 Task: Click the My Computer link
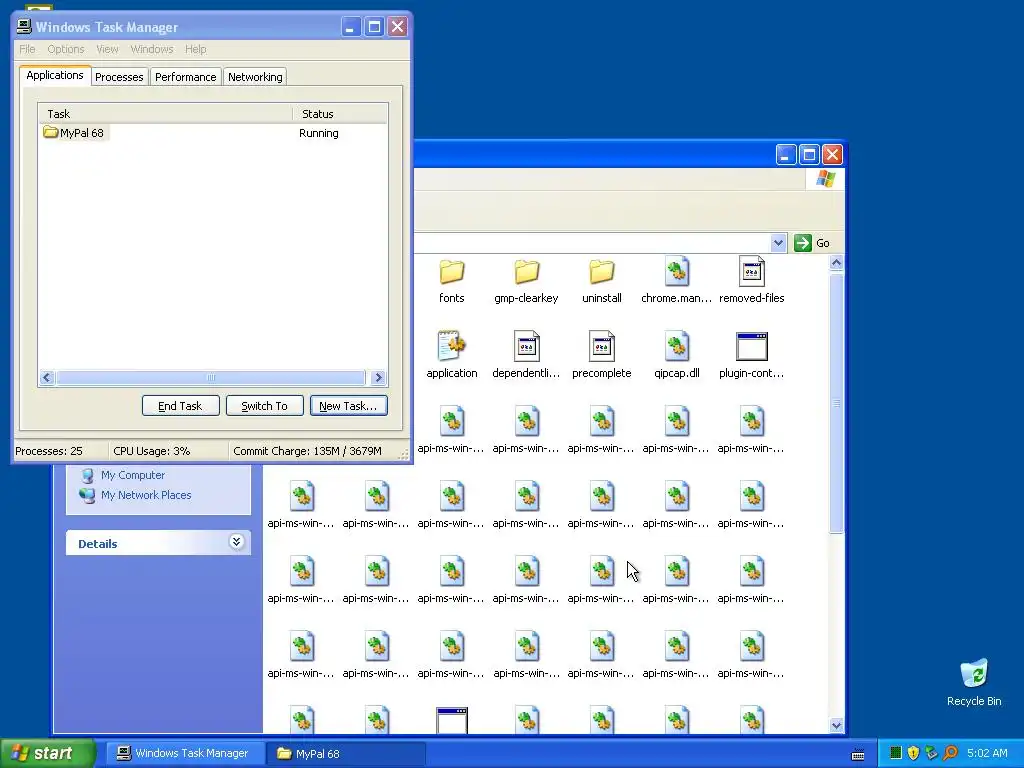pos(133,475)
